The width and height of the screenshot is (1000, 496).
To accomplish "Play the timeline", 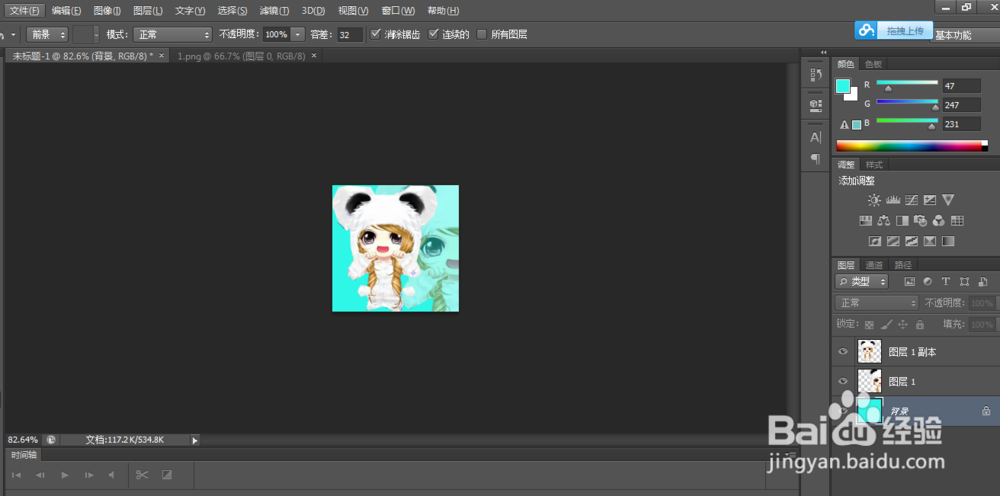I will 64,475.
